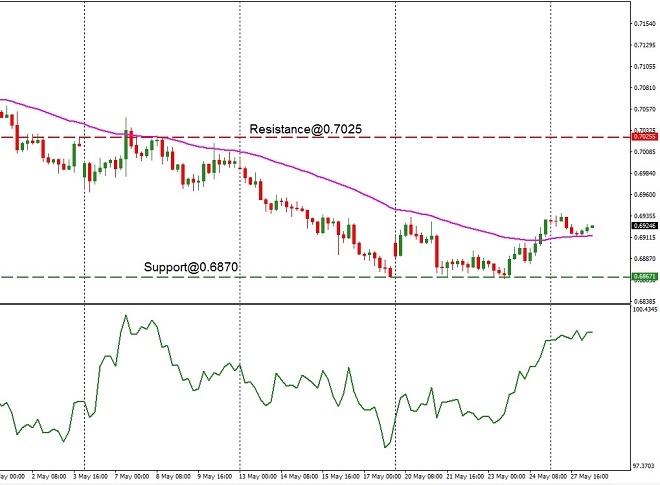Select the green 0.68671 support price tag
The height and width of the screenshot is (485, 660).
(x=645, y=277)
